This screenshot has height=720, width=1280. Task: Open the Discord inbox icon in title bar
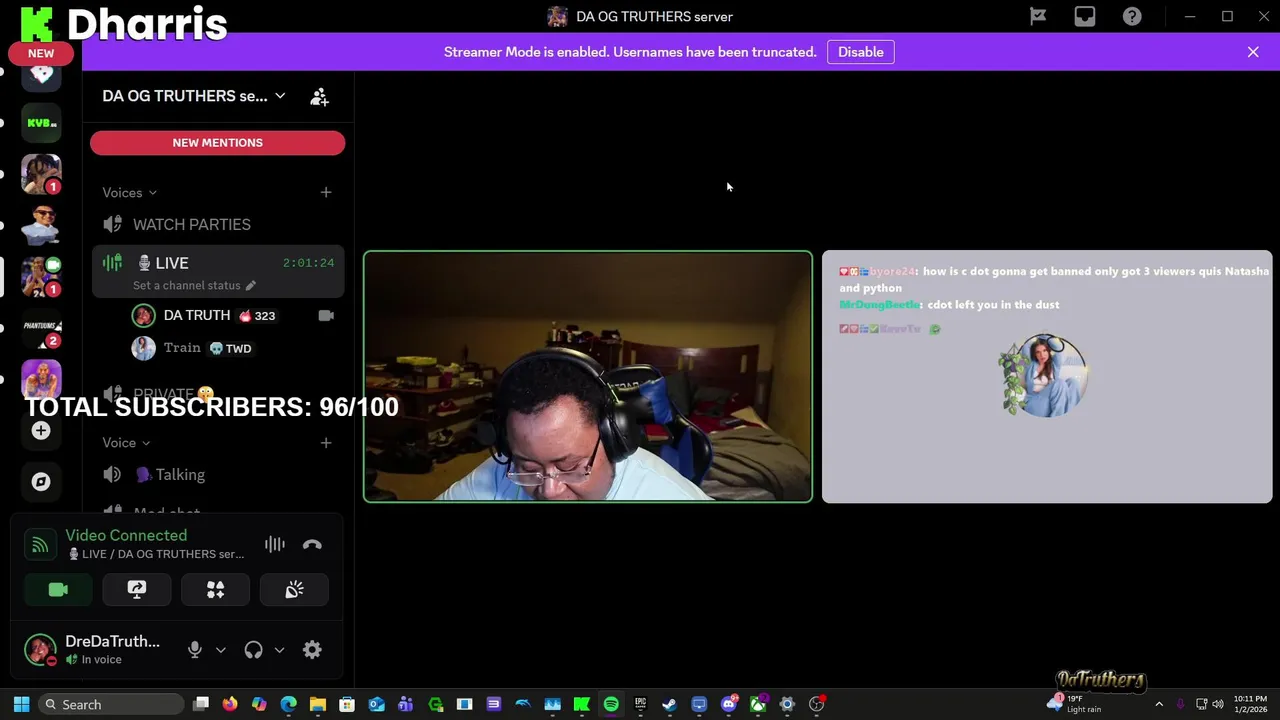coord(1084,16)
